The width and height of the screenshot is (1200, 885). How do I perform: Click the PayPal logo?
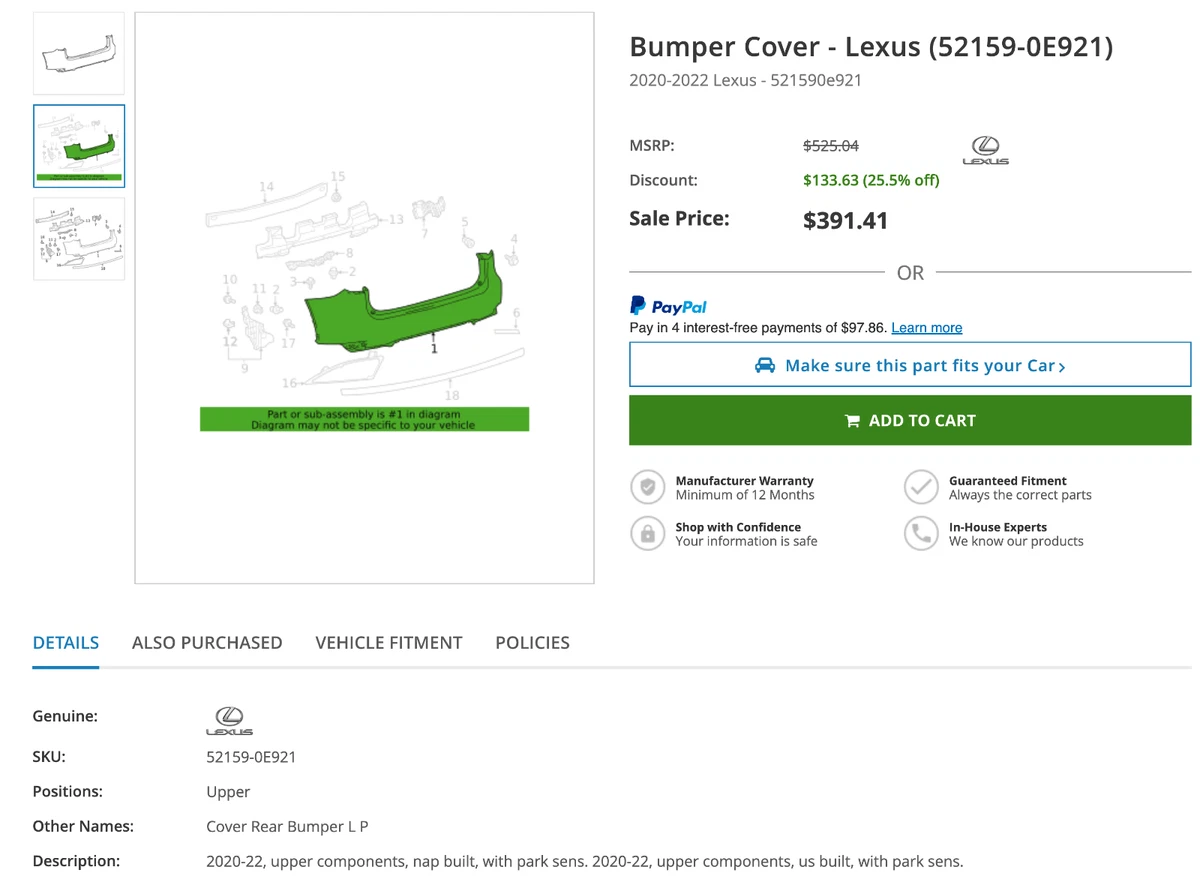pos(668,306)
